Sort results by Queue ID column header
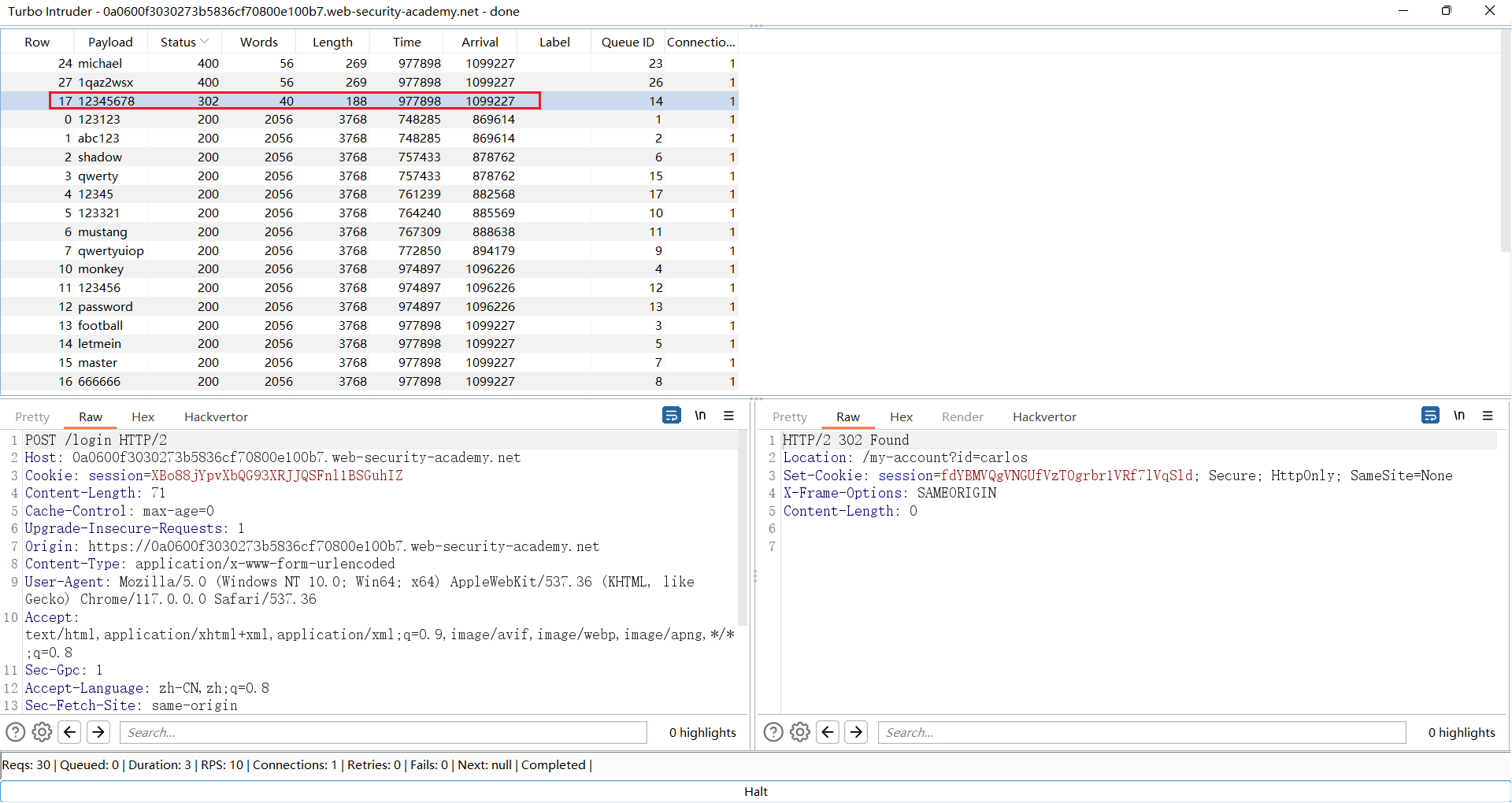Viewport: 1512px width, 803px height. (628, 42)
